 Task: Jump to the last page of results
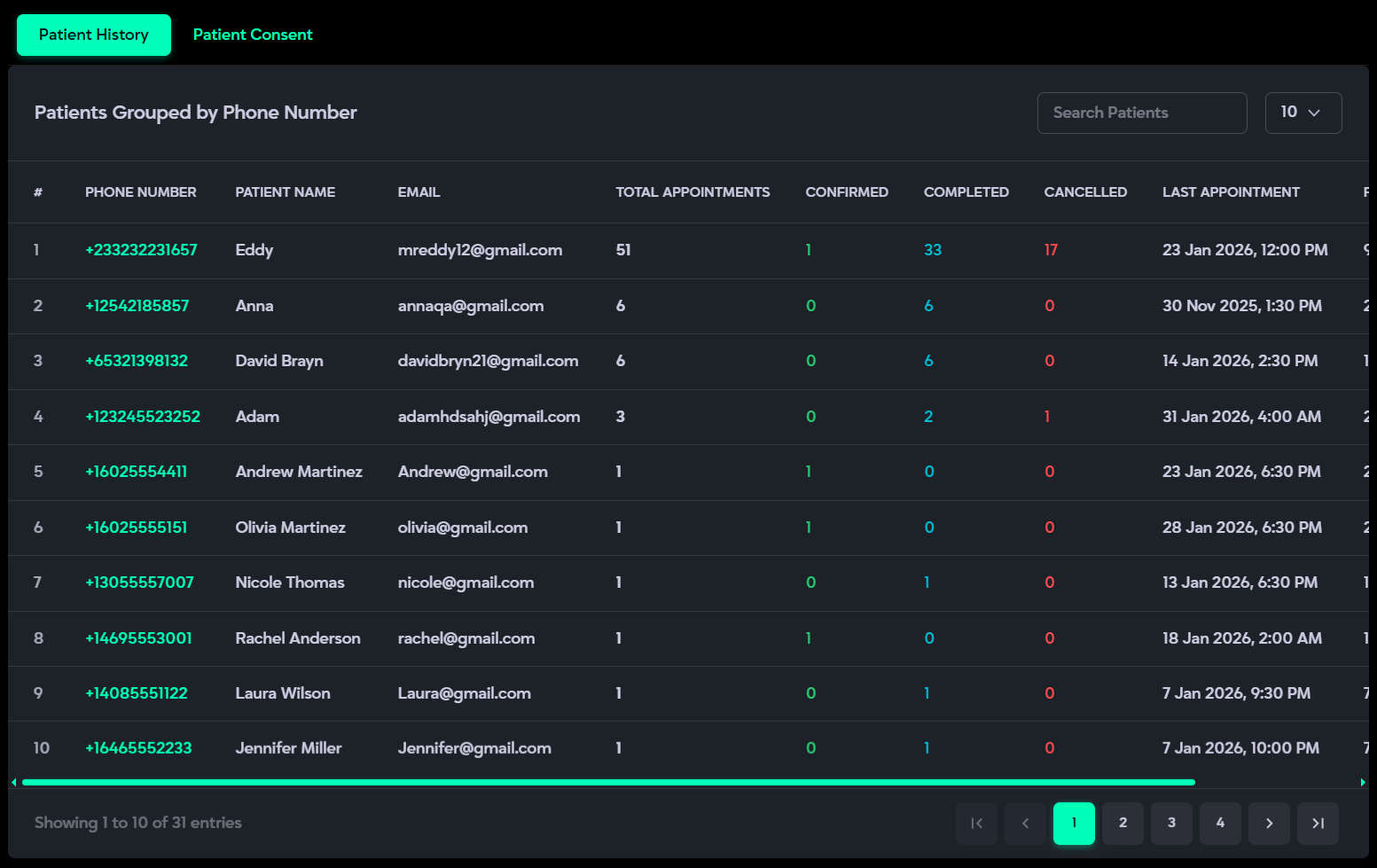(x=1318, y=823)
